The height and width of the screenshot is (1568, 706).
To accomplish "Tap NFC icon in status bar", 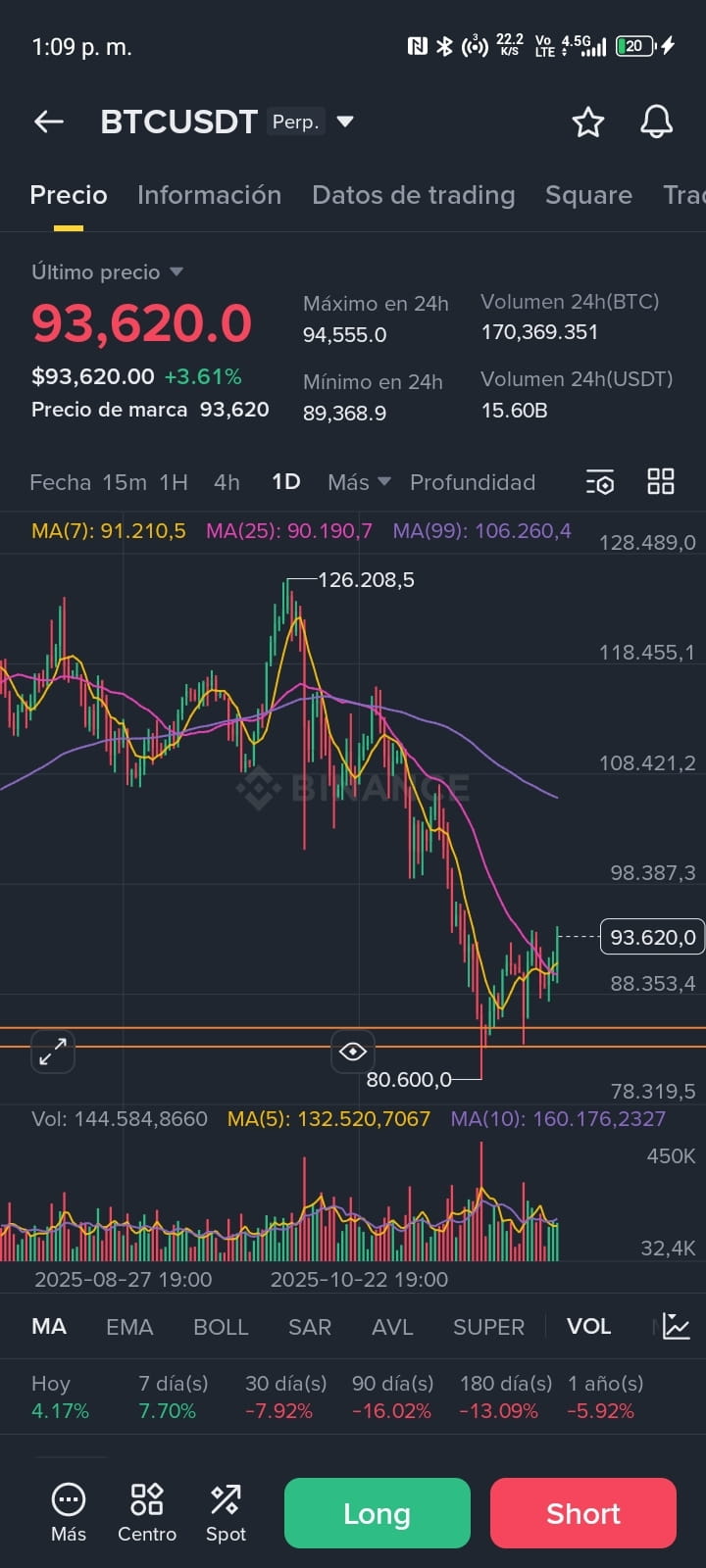I will [418, 46].
